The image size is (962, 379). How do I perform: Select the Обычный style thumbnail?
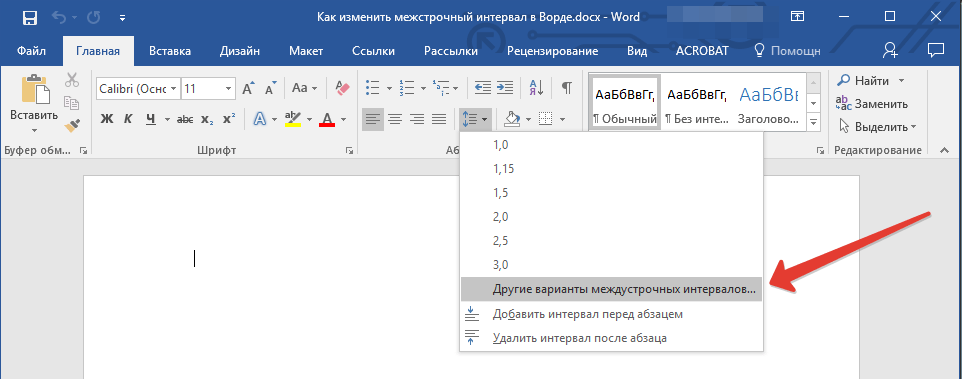(625, 102)
